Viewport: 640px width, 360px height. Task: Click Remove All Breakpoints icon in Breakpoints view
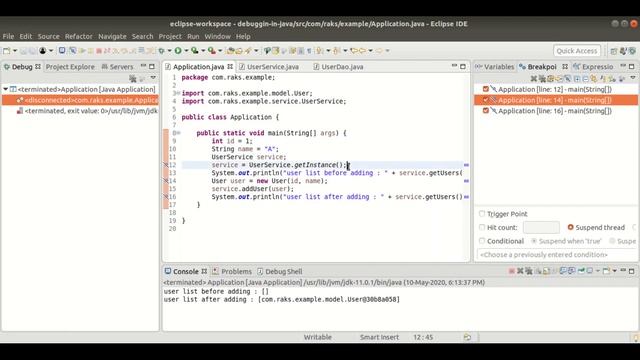pos(542,78)
